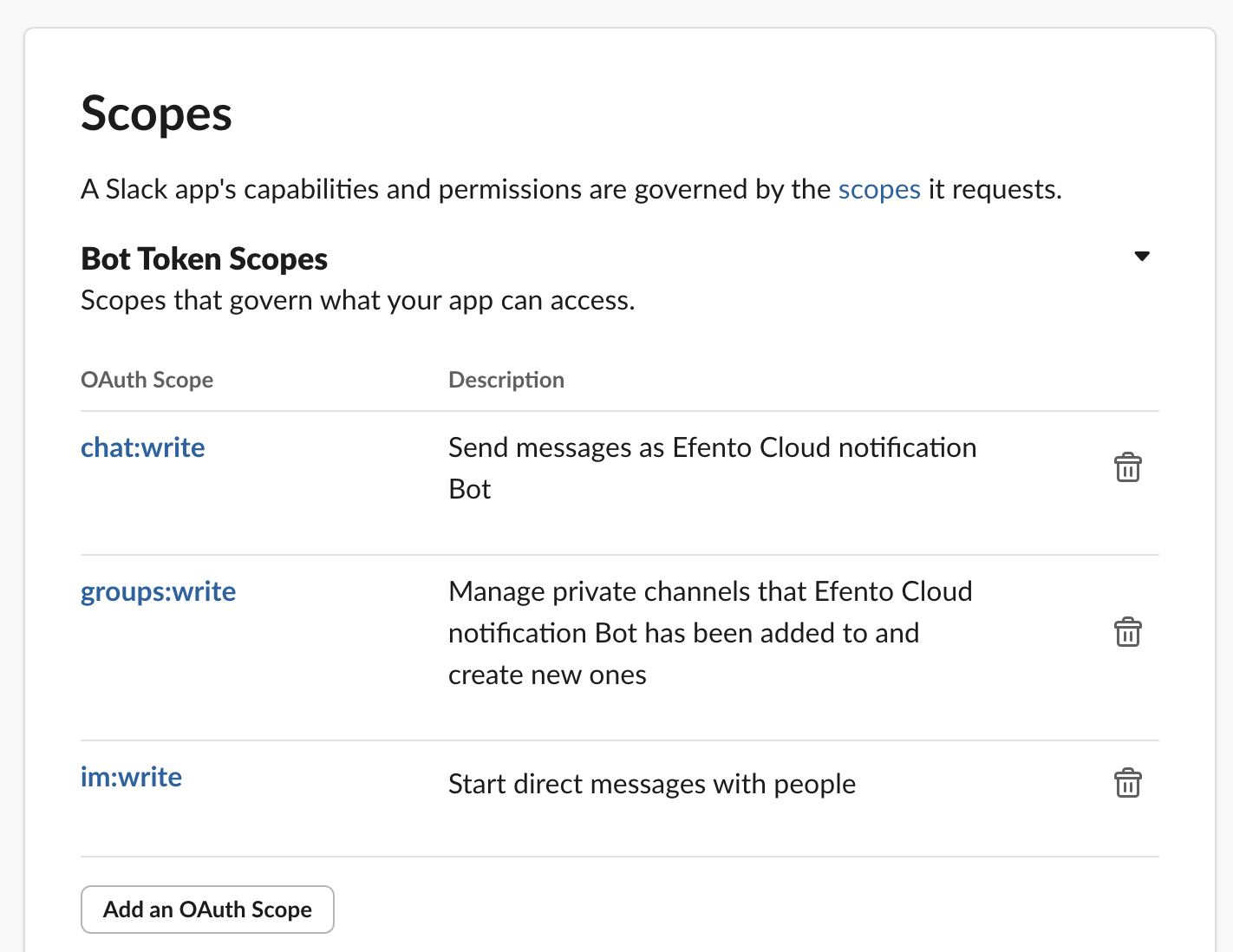Click the OAuth Scope column header
The height and width of the screenshot is (952, 1233).
(x=147, y=380)
